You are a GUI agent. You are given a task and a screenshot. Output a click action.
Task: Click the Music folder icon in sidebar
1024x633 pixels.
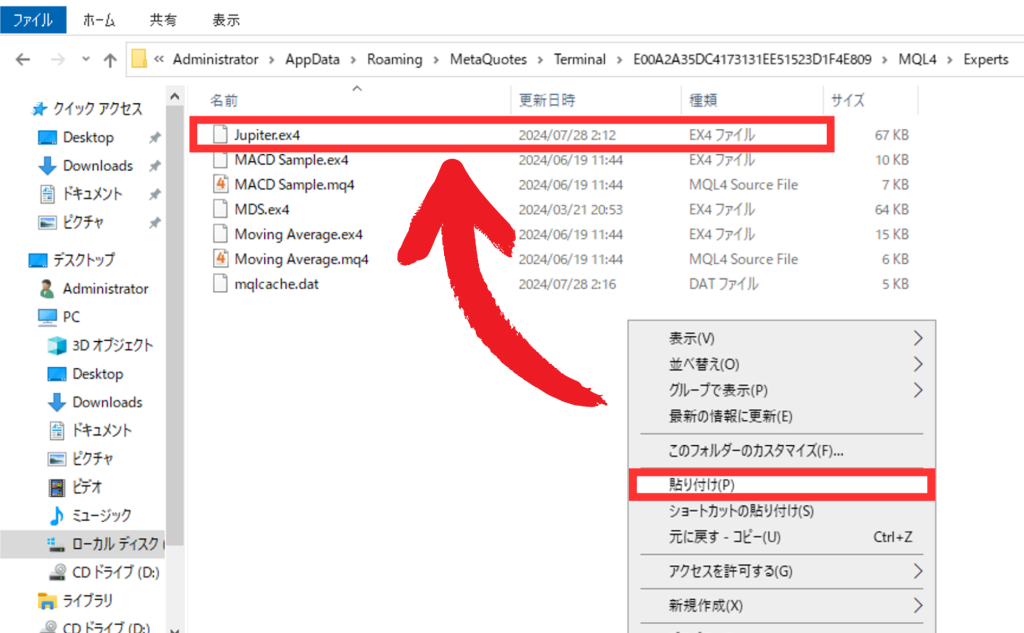pos(57,515)
